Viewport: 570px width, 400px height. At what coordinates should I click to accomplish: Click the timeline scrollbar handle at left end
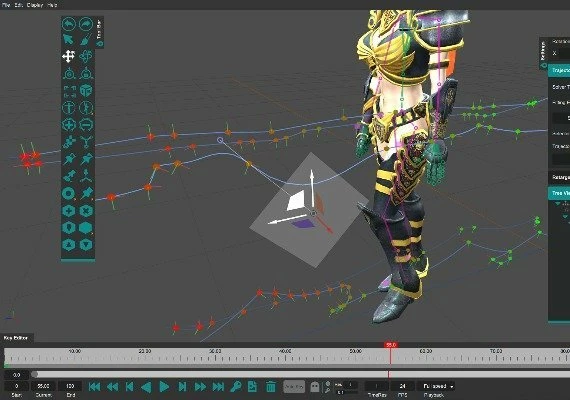click(x=35, y=374)
